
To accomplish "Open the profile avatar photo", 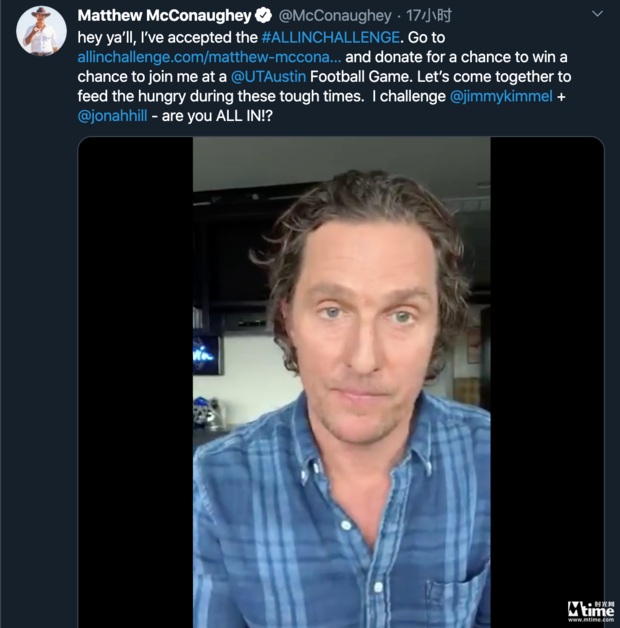I will click(x=41, y=31).
